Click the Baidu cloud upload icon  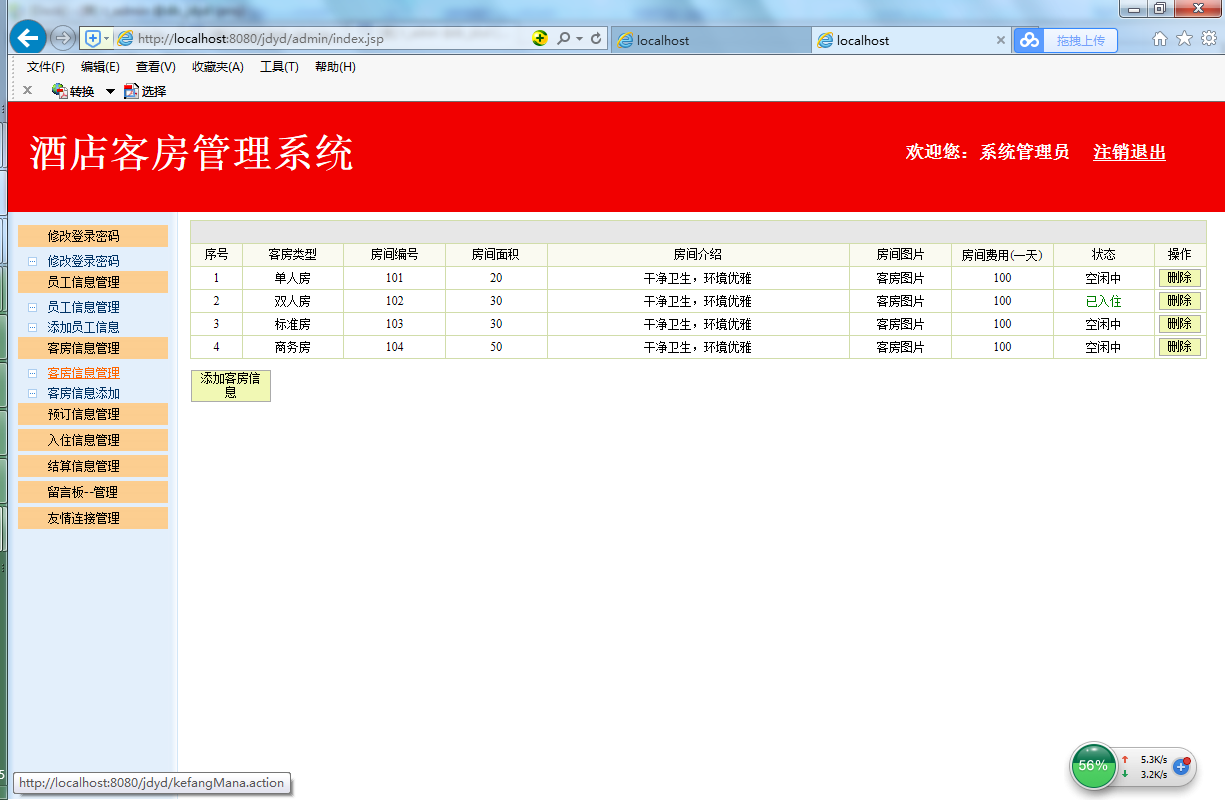point(1029,40)
